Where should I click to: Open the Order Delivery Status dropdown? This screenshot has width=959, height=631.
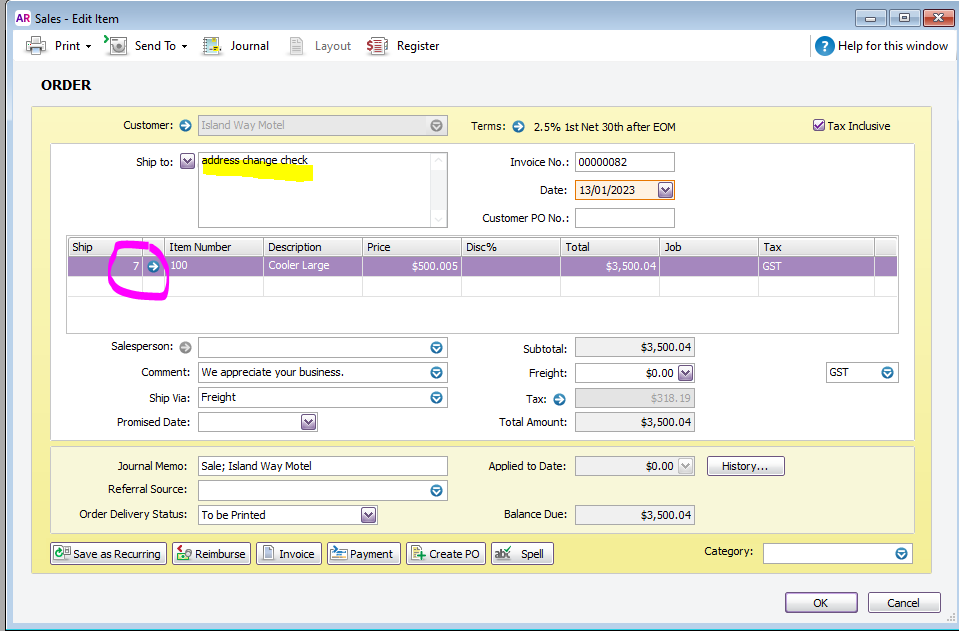(368, 515)
